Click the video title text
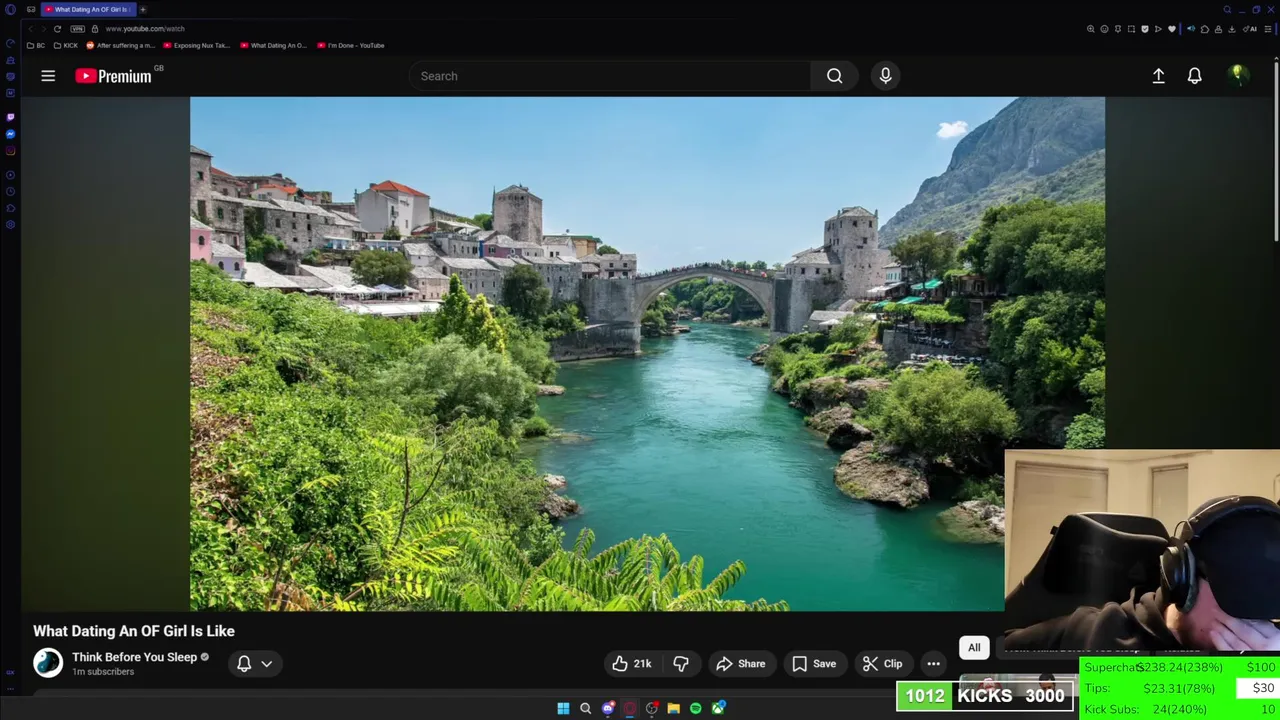Image resolution: width=1280 pixels, height=720 pixels. (134, 631)
